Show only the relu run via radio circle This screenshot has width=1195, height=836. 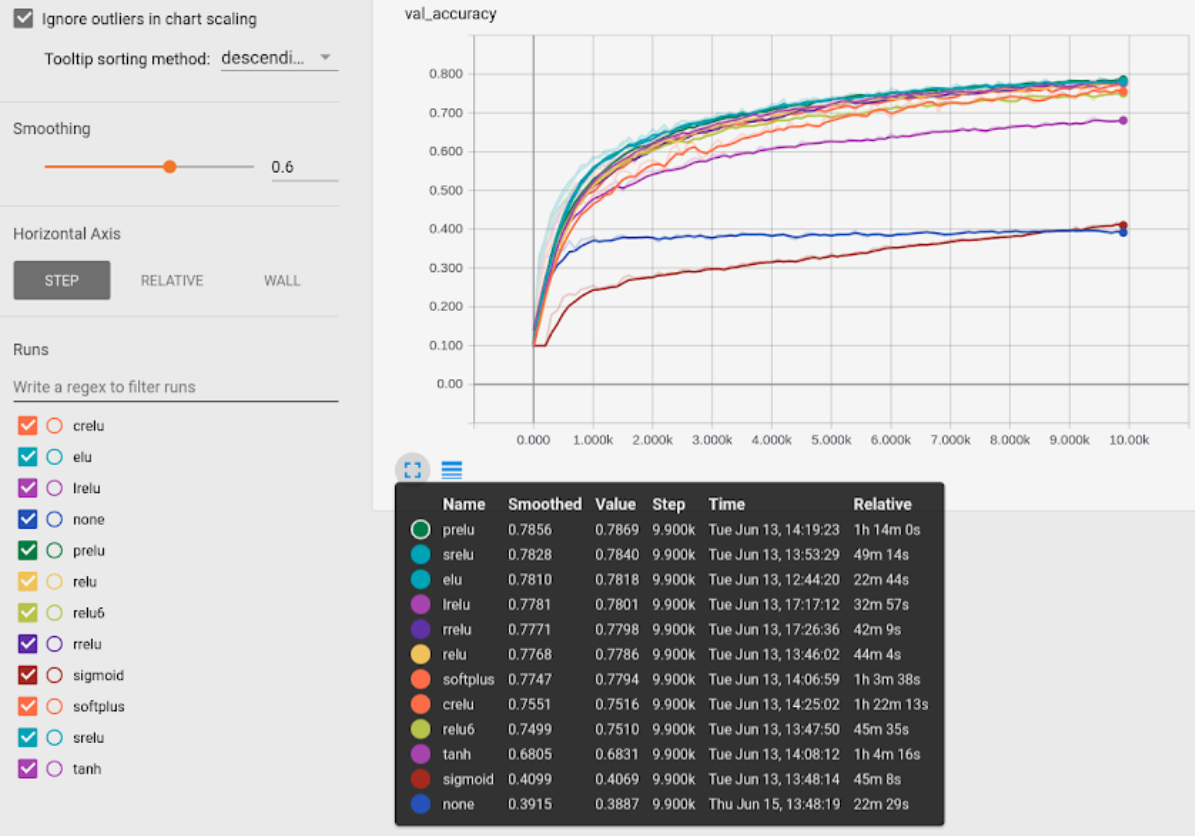(x=54, y=581)
